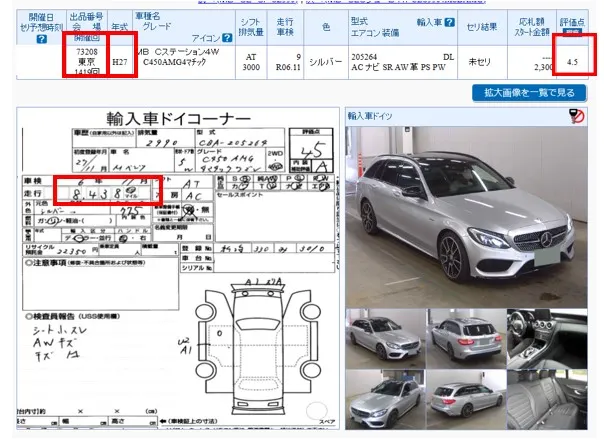The width and height of the screenshot is (604, 440).
Task: Click the 未セリ auction result cell
Action: tap(480, 62)
